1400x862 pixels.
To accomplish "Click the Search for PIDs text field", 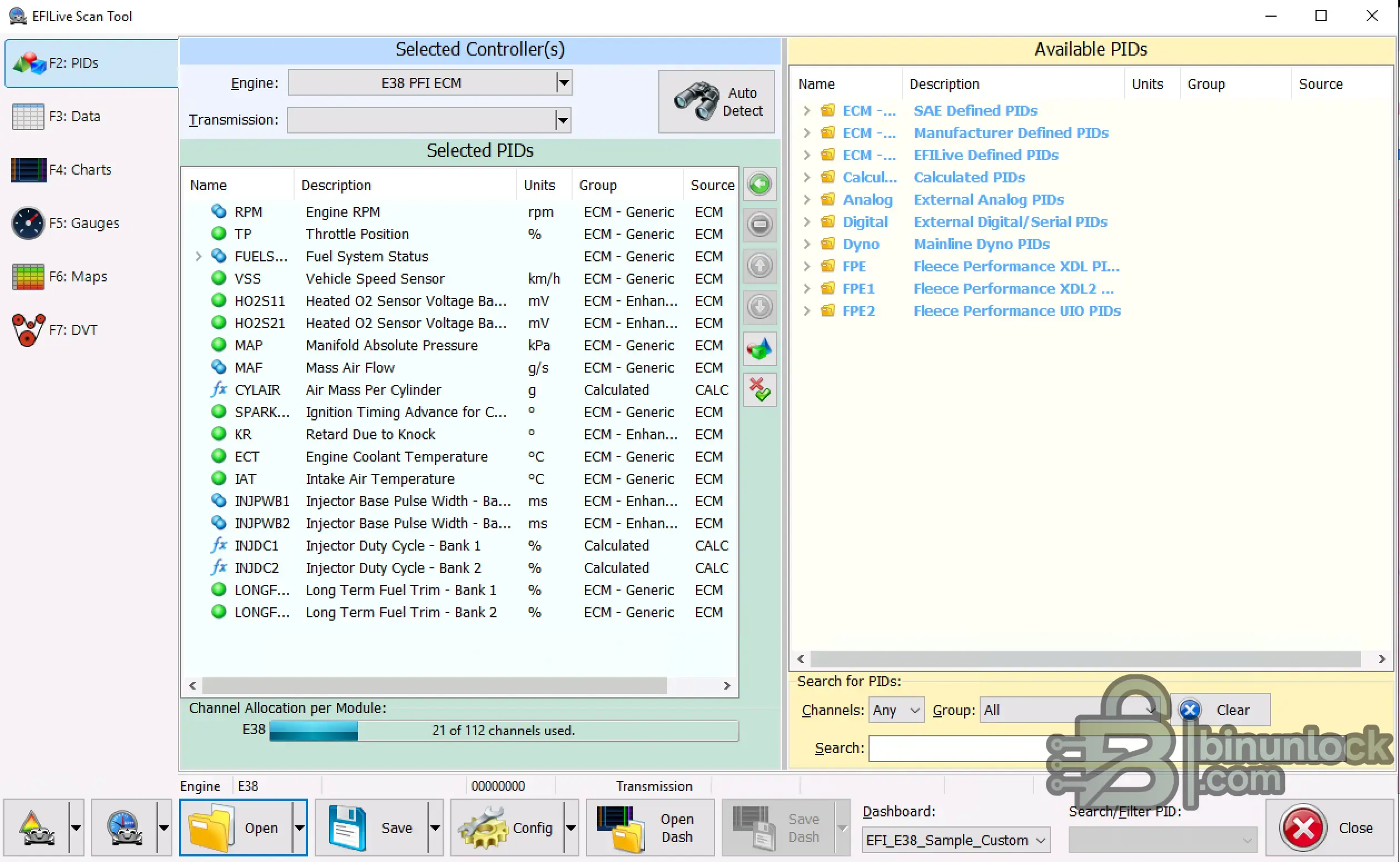I will pyautogui.click(x=1106, y=748).
